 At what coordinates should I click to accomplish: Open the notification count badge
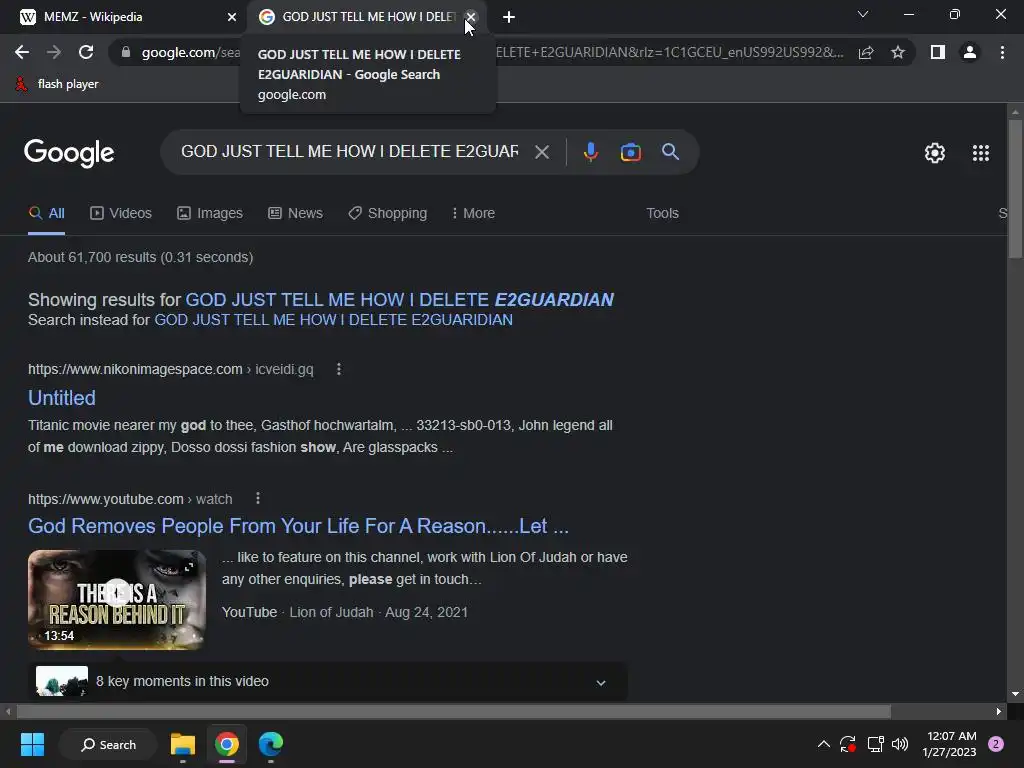(x=996, y=744)
